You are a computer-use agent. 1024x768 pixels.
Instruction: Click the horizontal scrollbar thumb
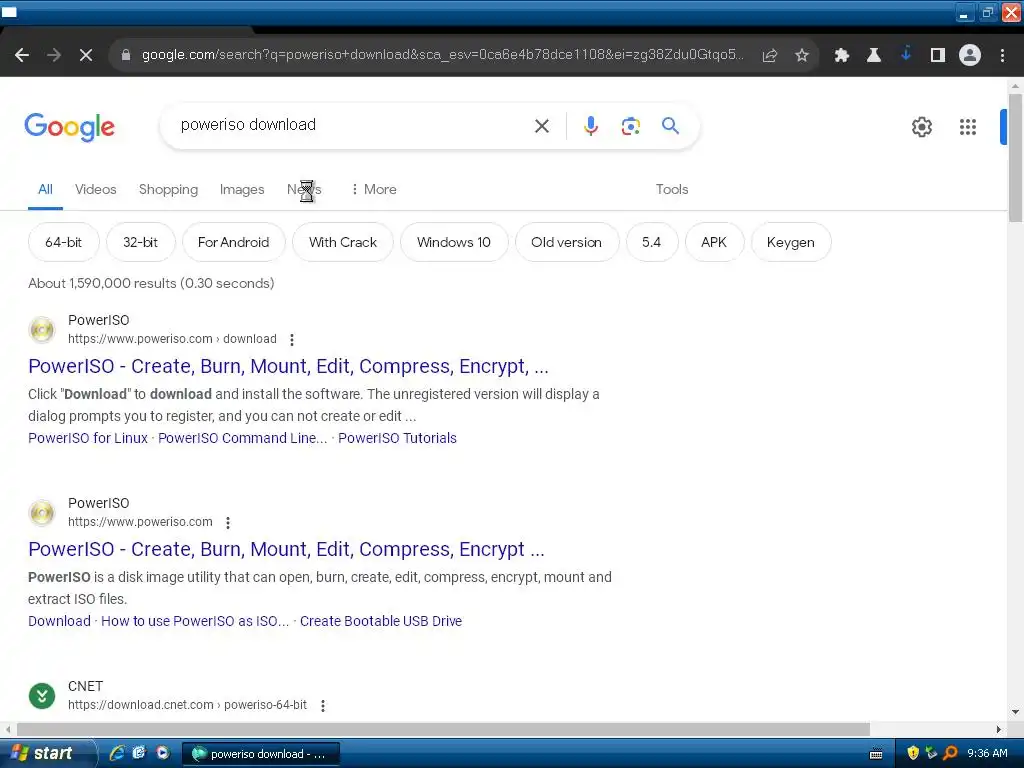443,729
